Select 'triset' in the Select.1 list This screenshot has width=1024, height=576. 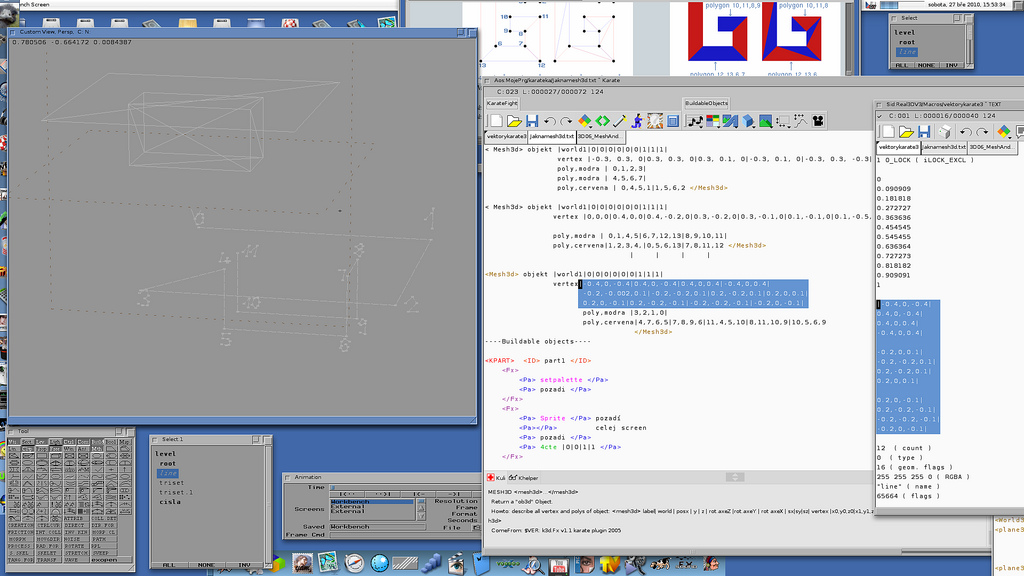(x=171, y=483)
